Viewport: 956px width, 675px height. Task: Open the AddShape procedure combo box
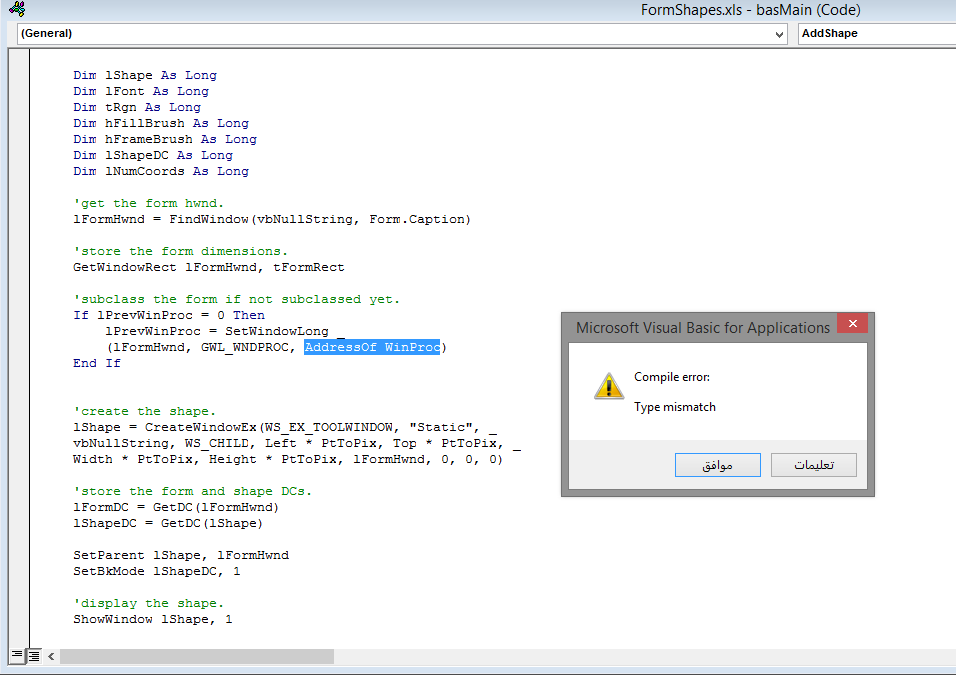pos(877,34)
